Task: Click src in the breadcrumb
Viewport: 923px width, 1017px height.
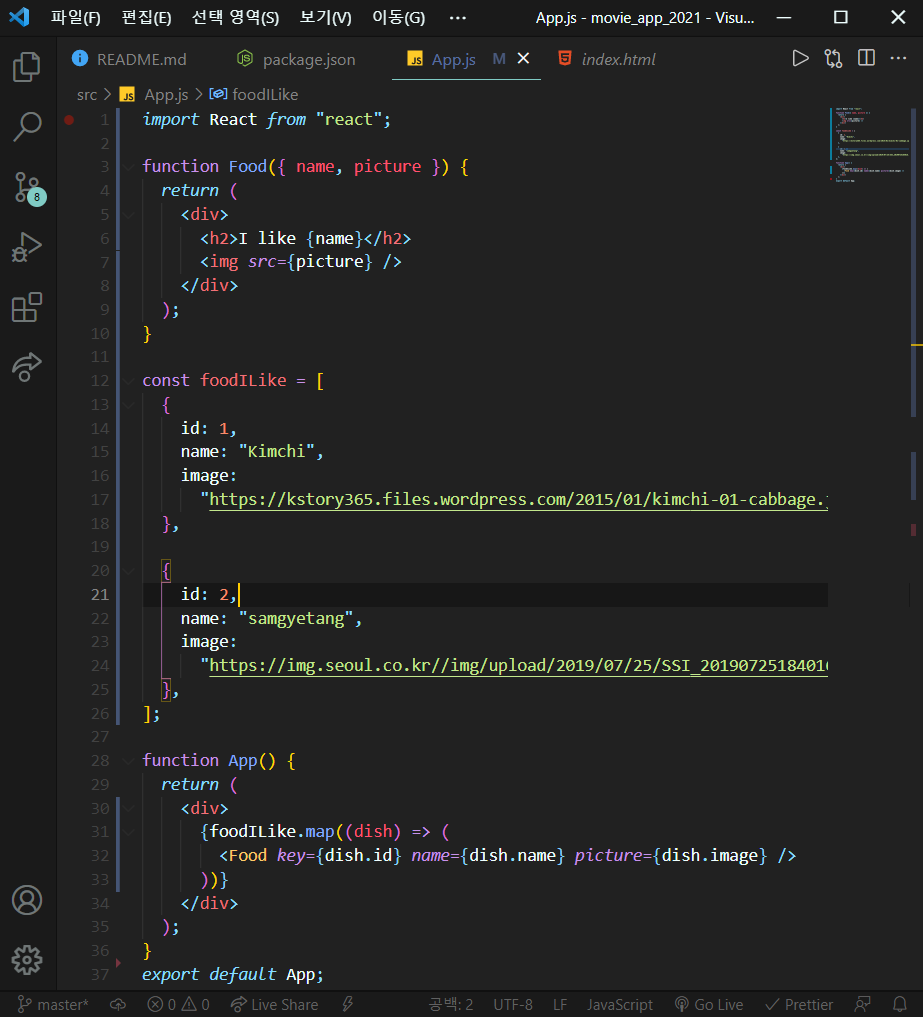Action: coord(86,95)
